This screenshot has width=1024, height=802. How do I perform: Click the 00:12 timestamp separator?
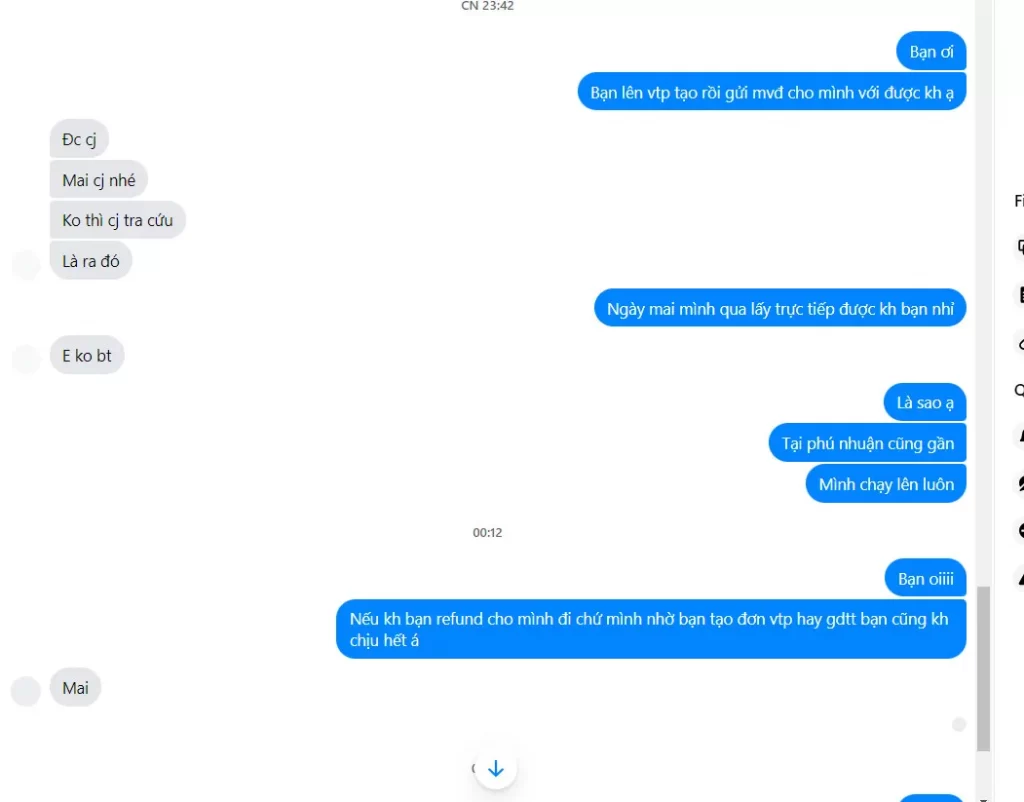point(487,532)
